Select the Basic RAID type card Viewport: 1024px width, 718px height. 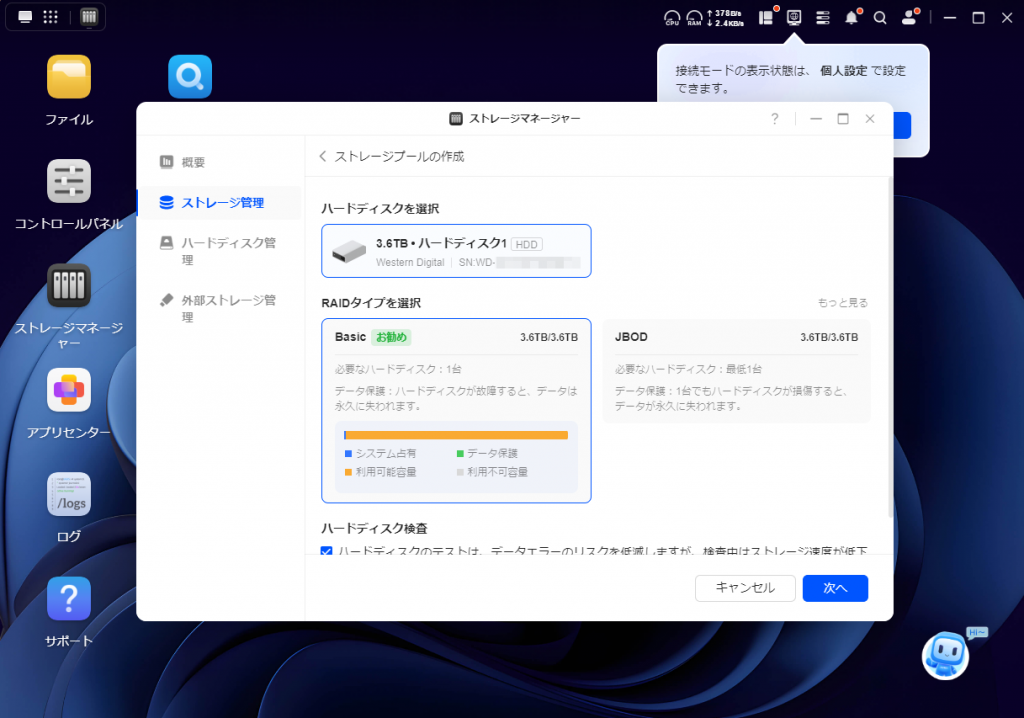(456, 410)
